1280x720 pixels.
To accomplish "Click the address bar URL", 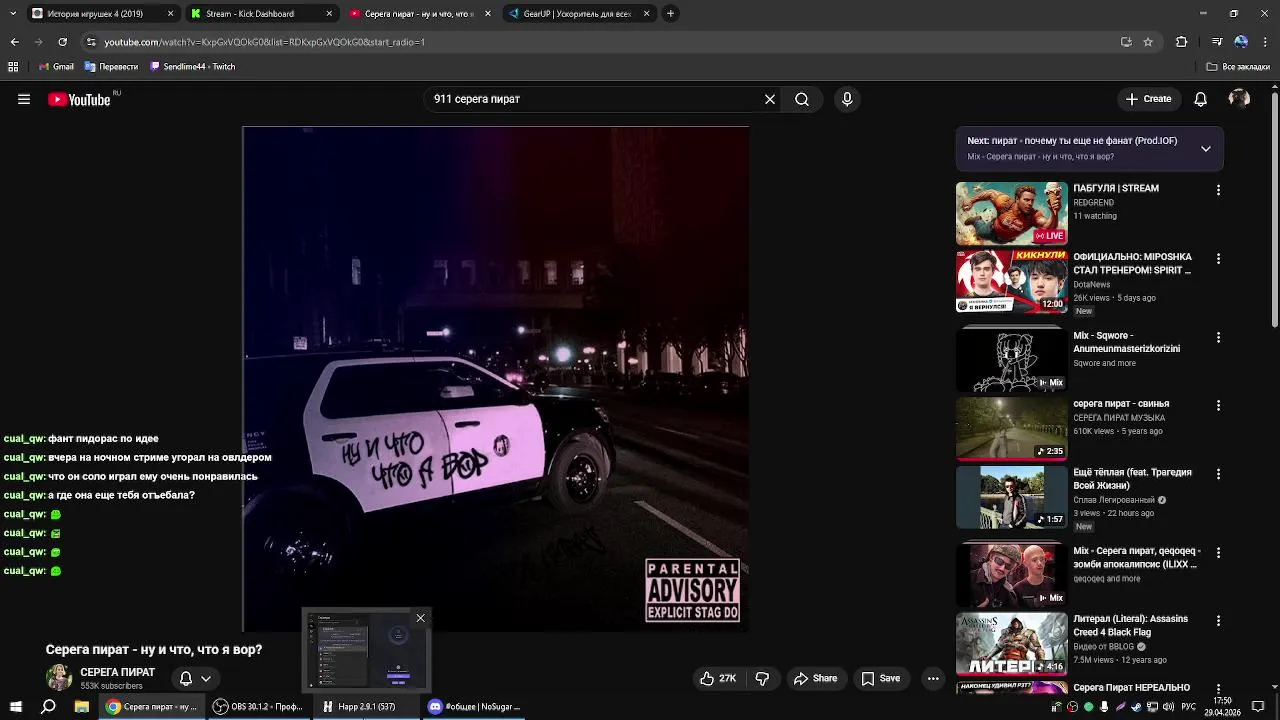I will [x=264, y=42].
